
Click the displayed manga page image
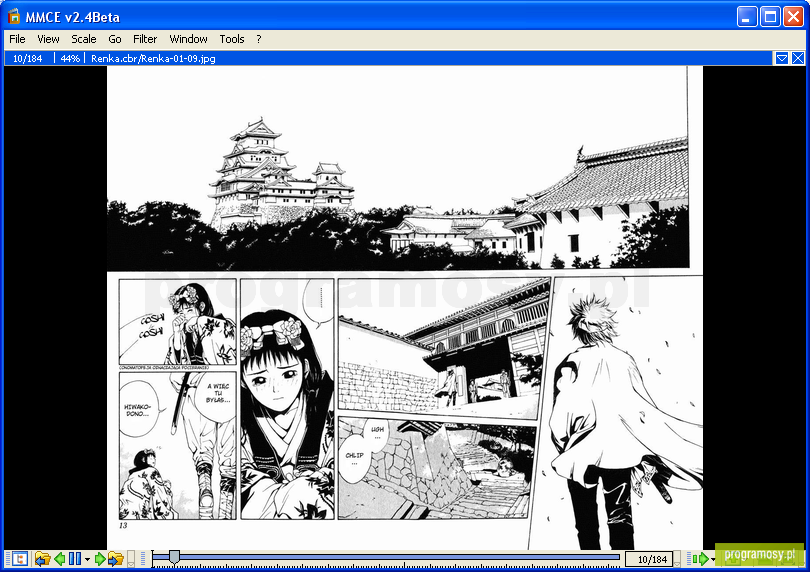click(x=404, y=308)
